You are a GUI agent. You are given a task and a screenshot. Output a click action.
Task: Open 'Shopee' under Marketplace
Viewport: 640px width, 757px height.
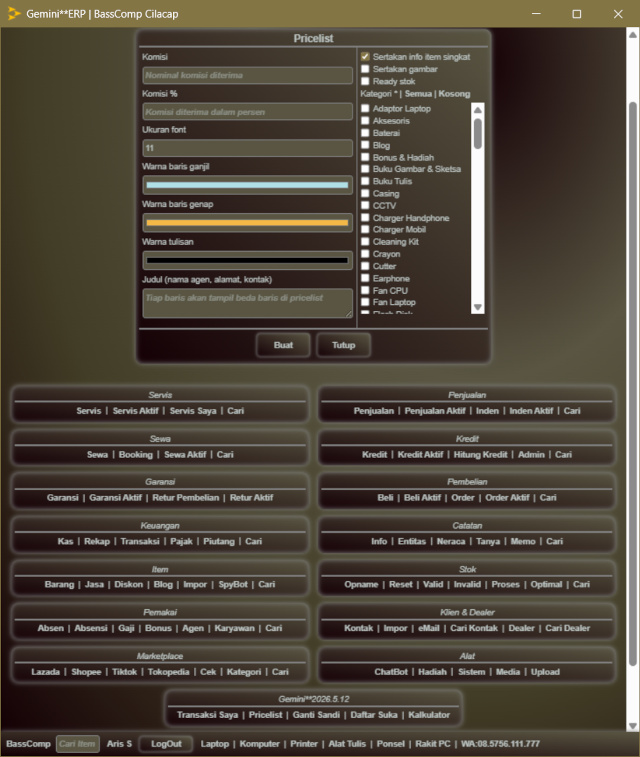pos(86,672)
